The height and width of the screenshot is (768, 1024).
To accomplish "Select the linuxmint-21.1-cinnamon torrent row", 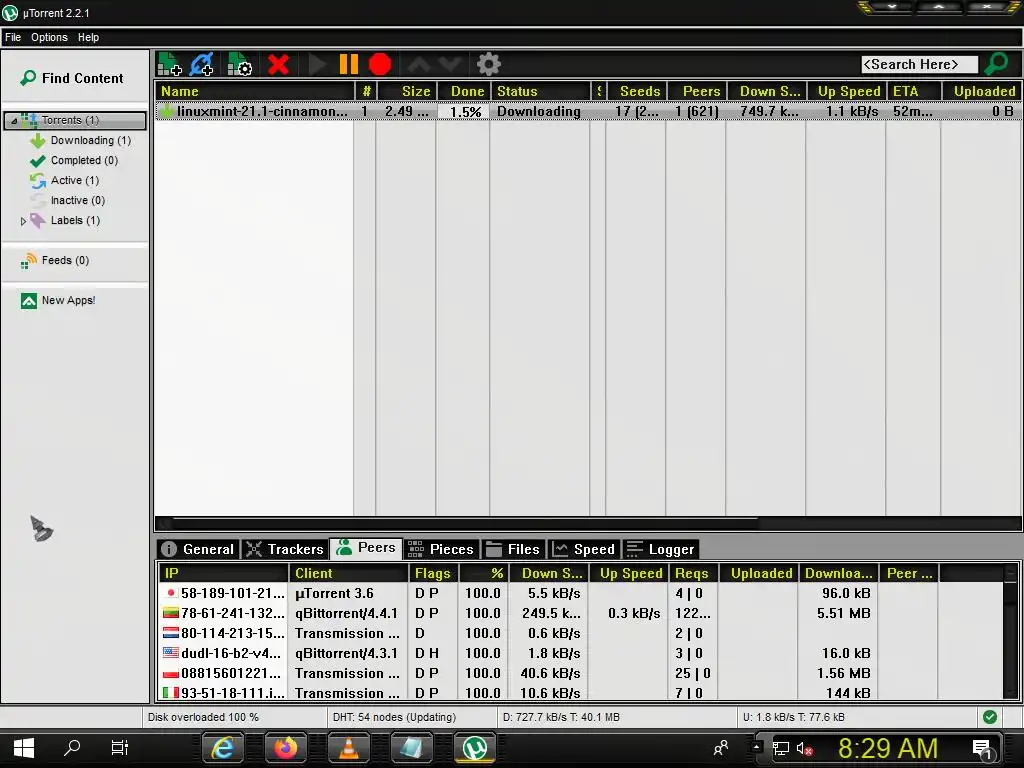I will point(588,112).
